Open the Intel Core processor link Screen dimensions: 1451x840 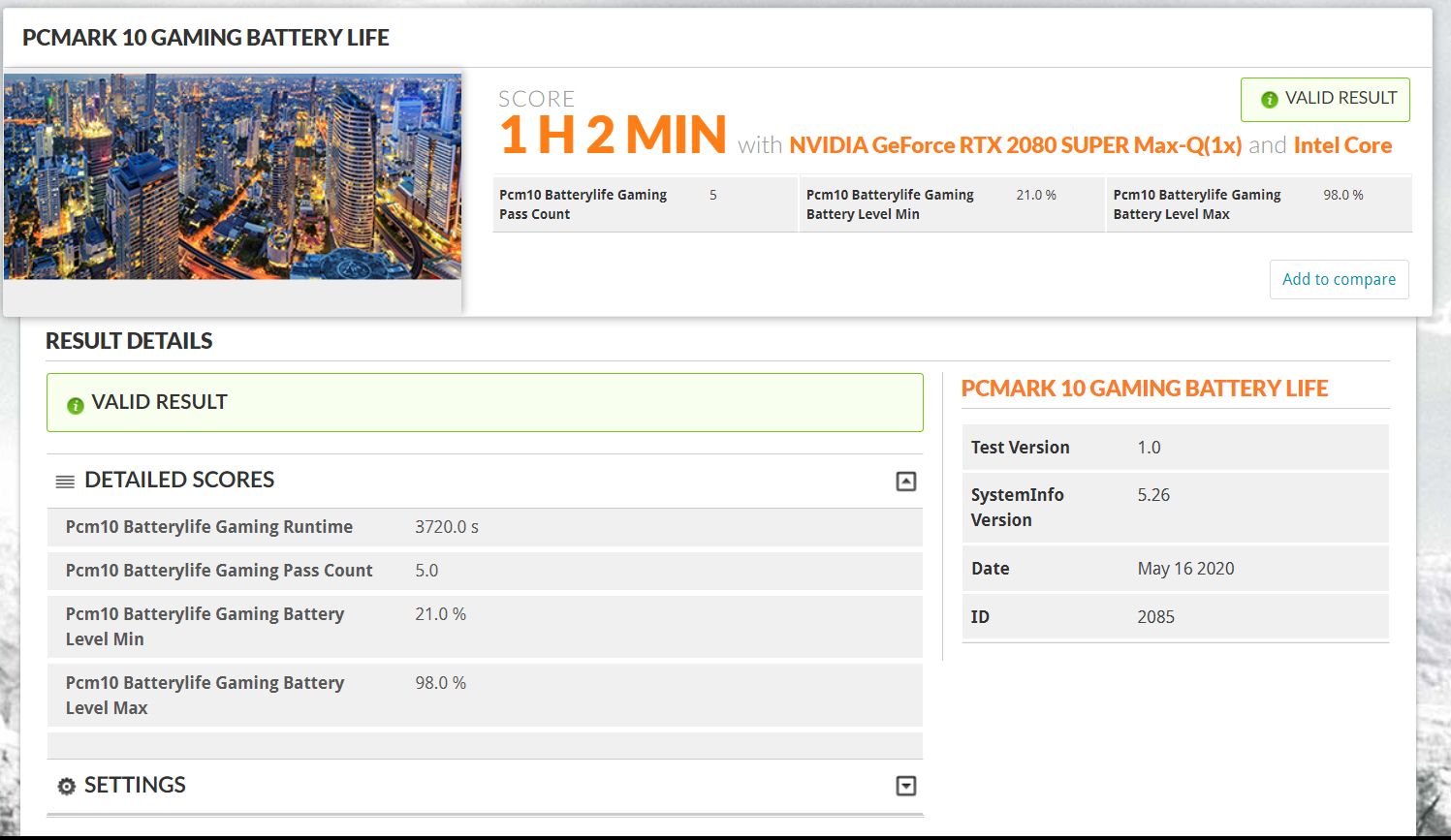[x=1342, y=145]
